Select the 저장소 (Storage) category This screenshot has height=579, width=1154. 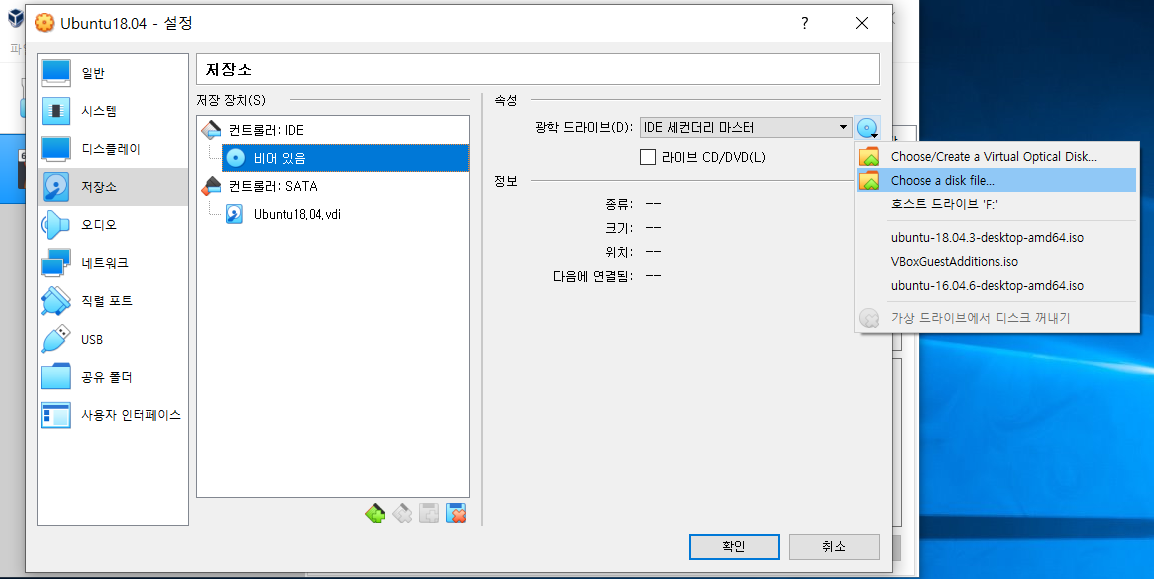tap(113, 187)
